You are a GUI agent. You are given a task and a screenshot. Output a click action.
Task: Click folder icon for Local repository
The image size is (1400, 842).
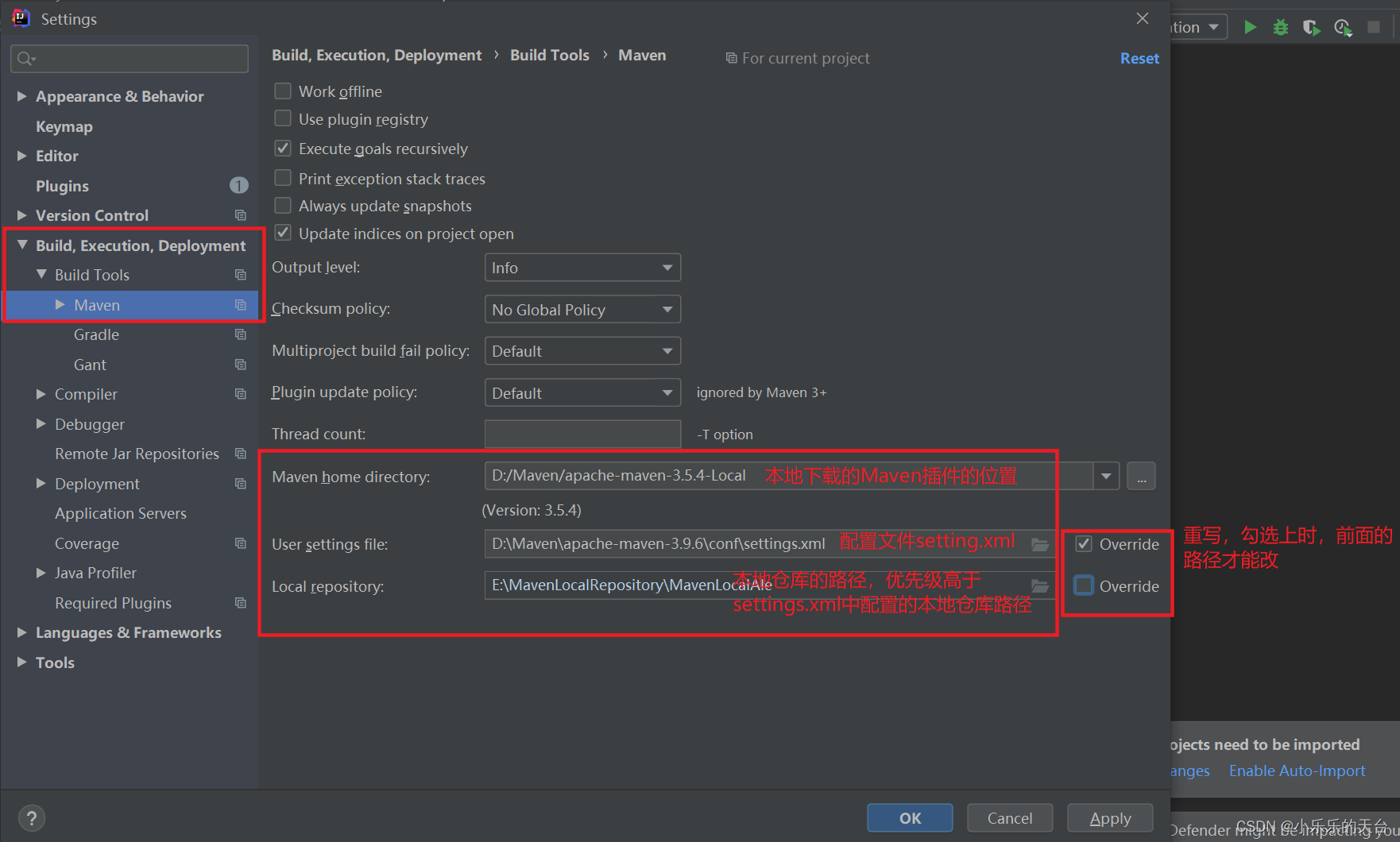(1040, 586)
